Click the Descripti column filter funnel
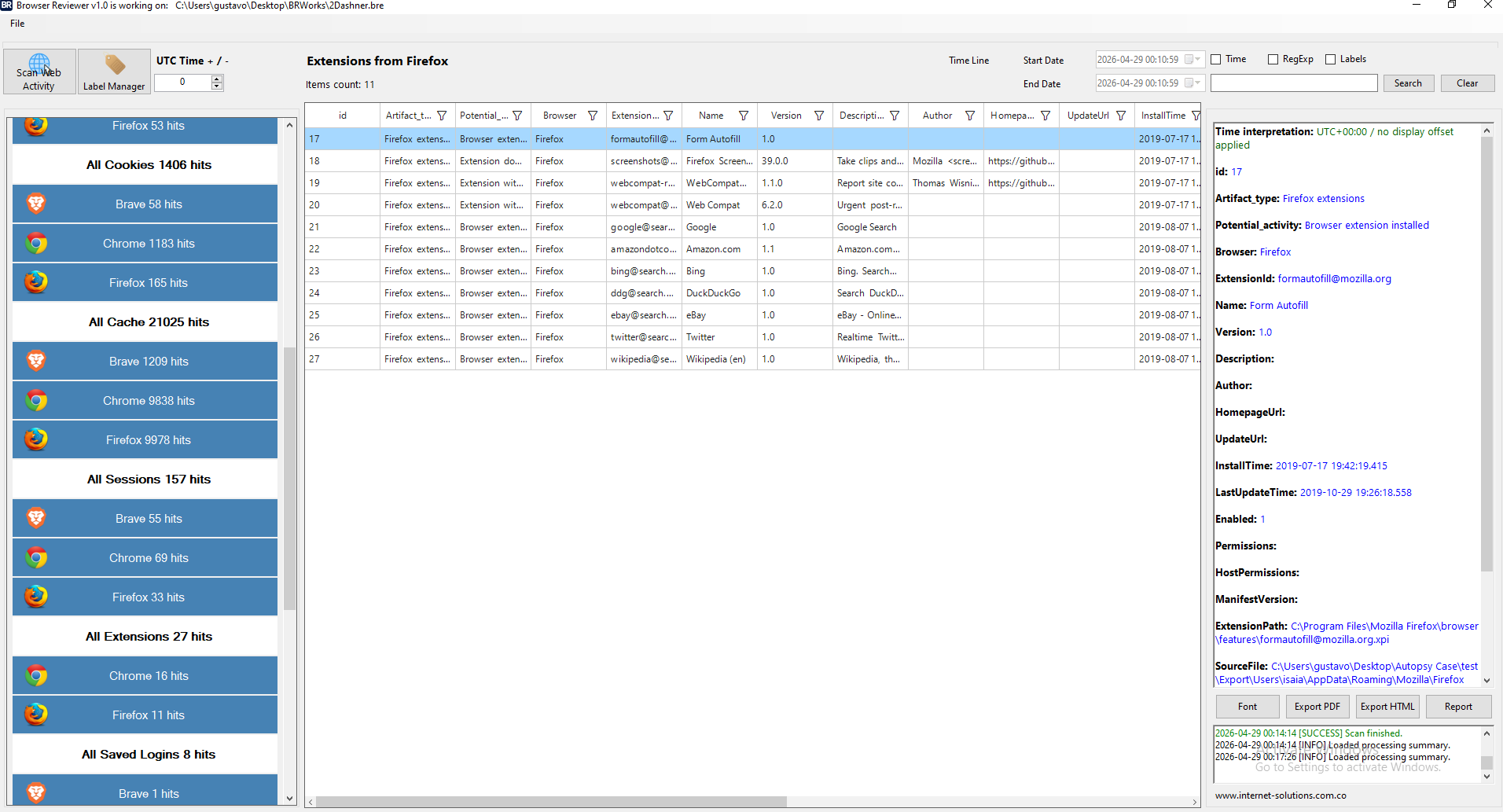 click(x=895, y=116)
